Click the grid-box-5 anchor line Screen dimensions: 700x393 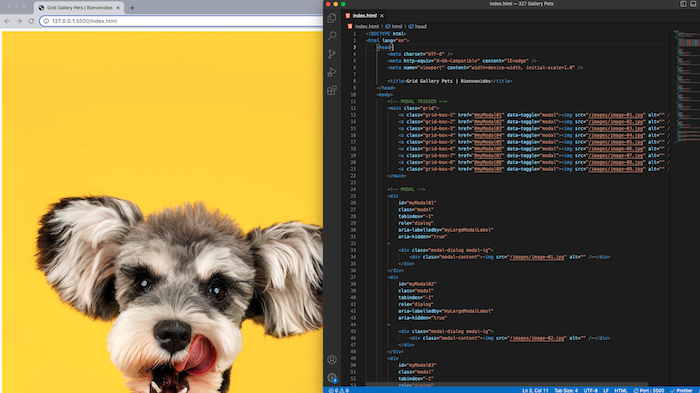tap(533, 142)
